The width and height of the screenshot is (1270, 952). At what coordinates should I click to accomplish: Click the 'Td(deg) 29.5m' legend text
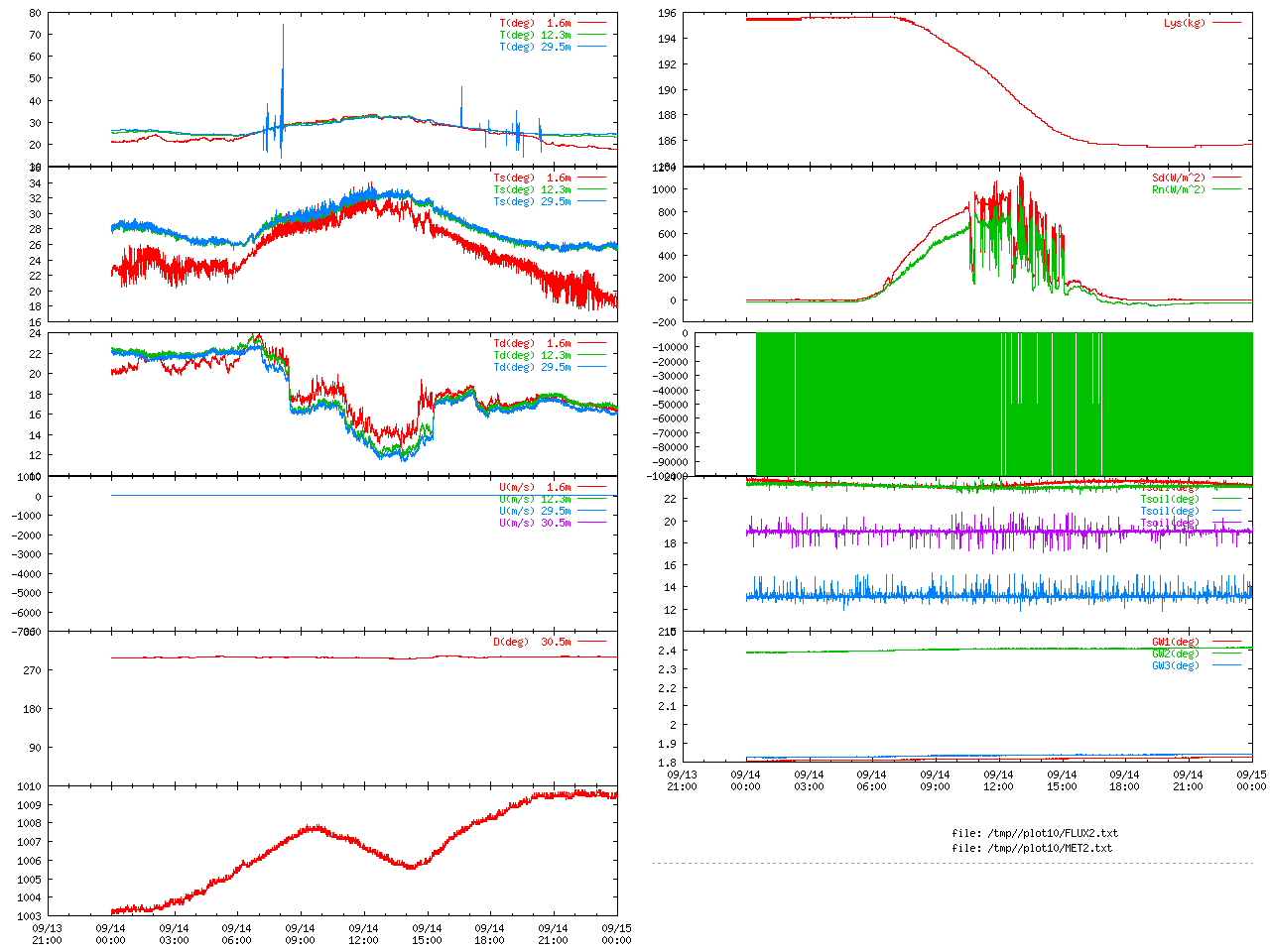(532, 368)
